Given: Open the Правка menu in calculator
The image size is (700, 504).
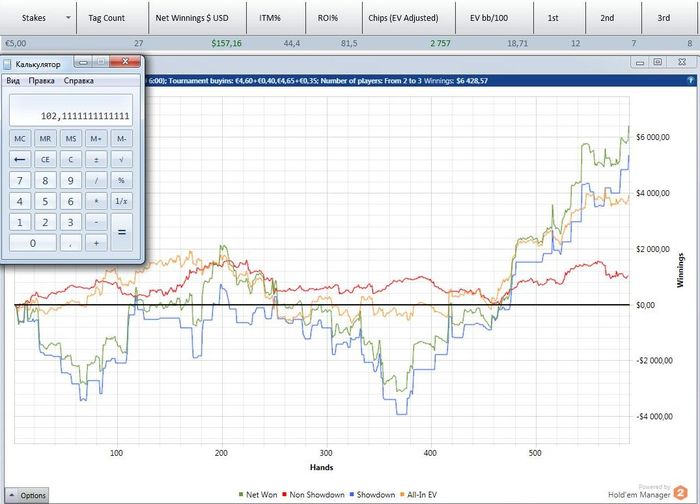Looking at the screenshot, I should point(42,81).
